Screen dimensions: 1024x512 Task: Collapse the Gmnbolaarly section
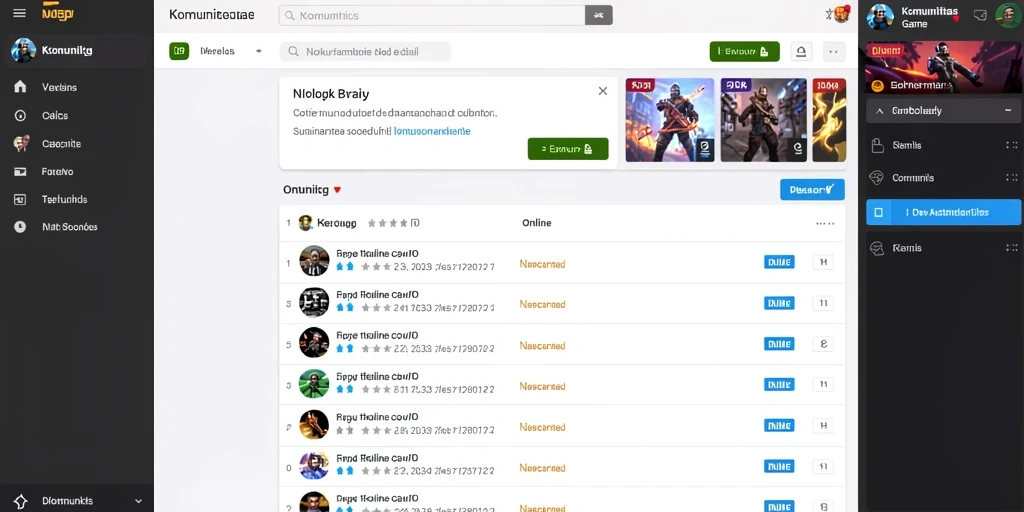1008,111
